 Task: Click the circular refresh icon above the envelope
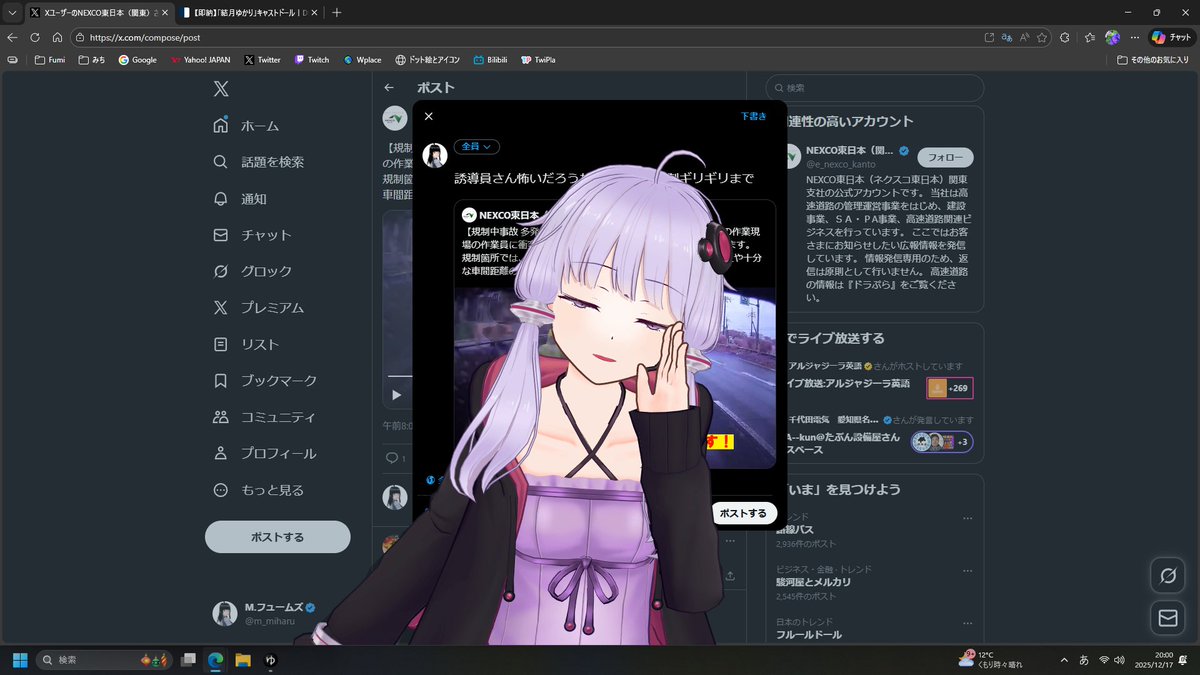click(1166, 575)
